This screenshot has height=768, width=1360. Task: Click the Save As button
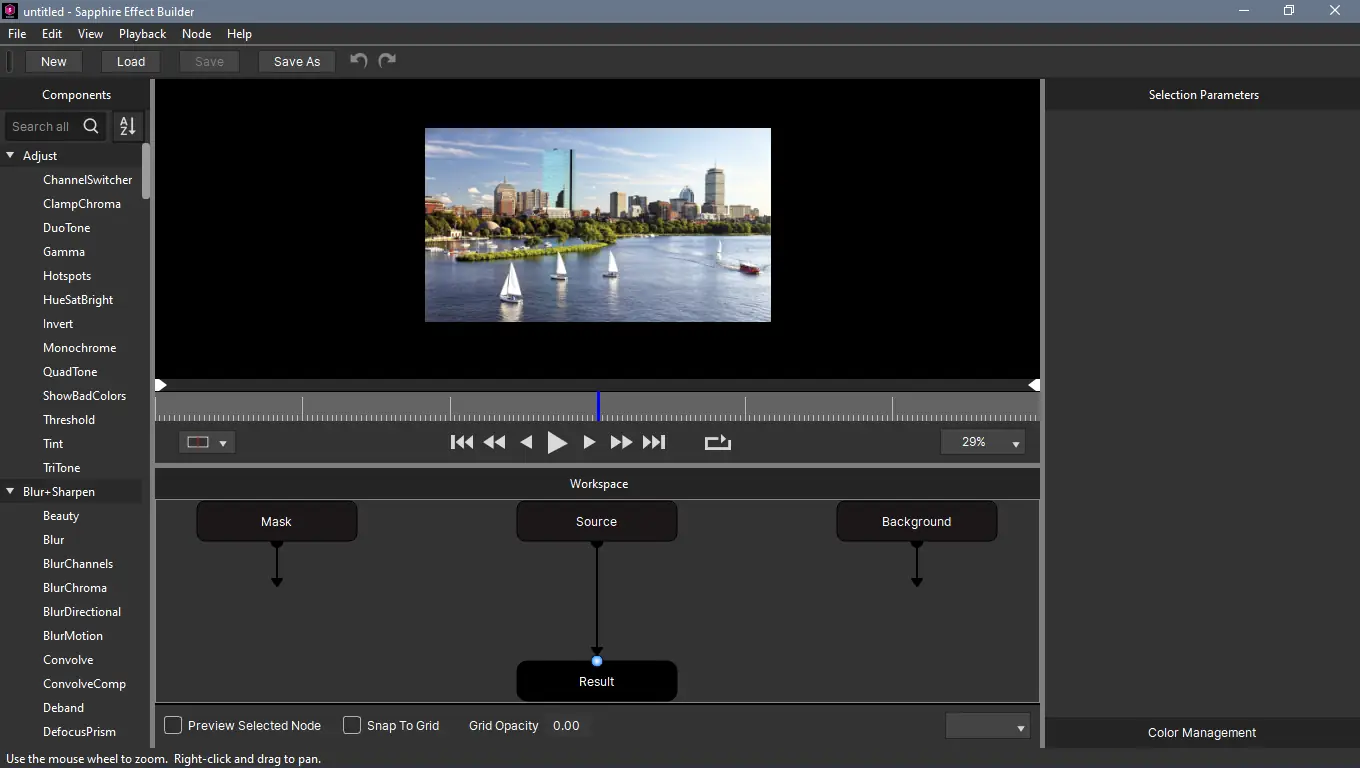tap(296, 61)
